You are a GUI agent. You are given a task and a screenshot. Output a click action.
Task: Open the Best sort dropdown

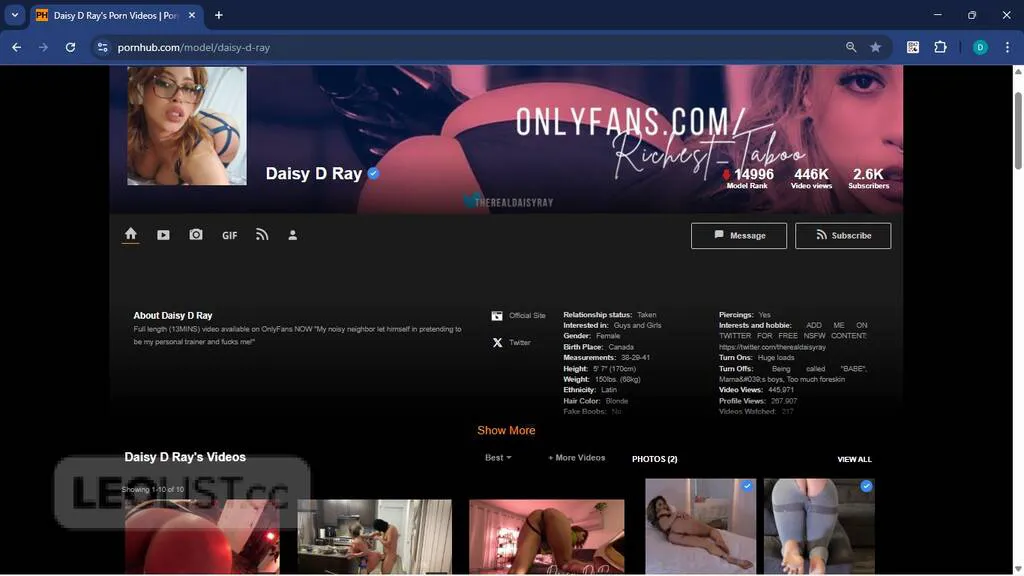tap(498, 458)
